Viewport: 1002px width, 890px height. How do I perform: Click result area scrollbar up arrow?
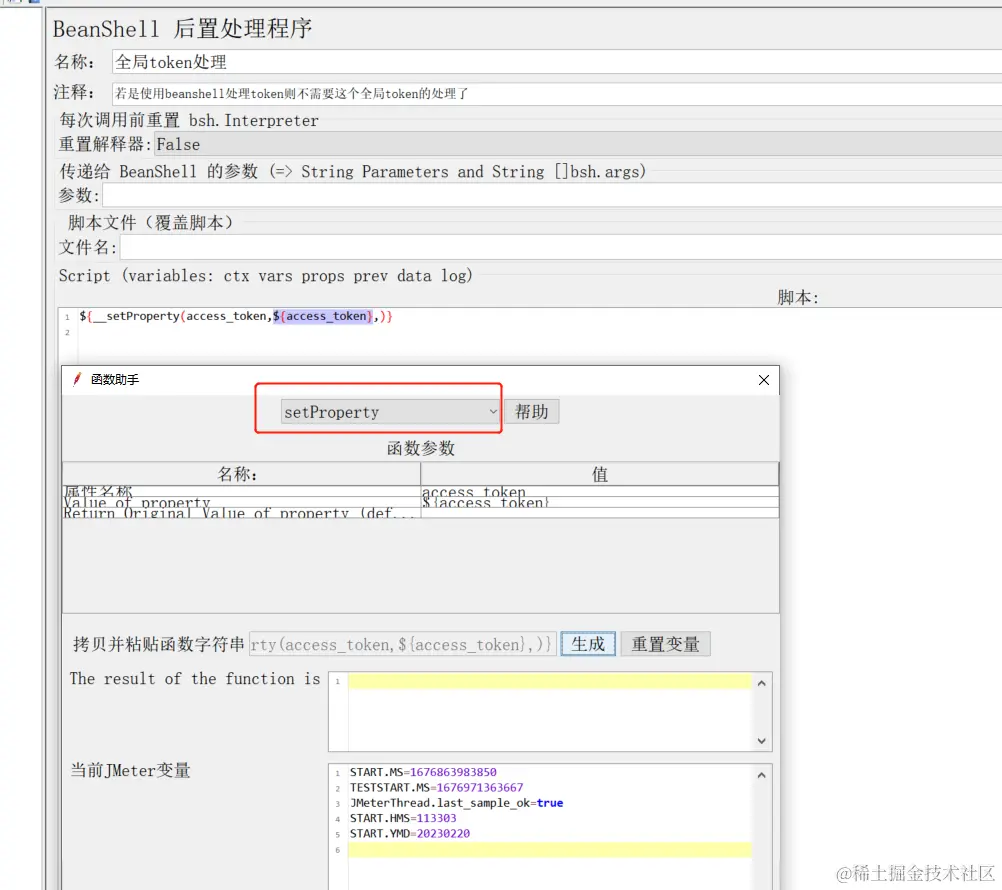762,683
